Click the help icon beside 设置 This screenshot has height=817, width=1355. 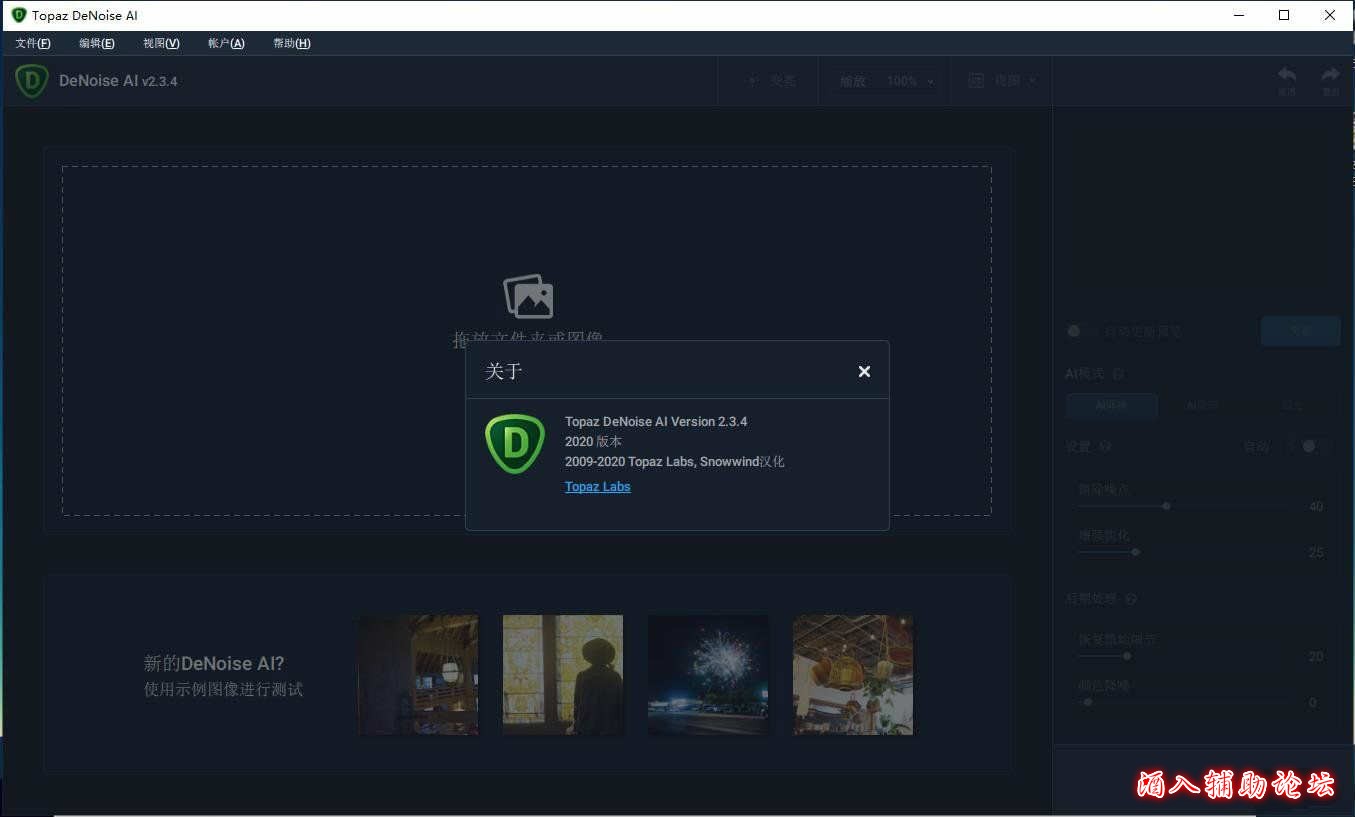[1105, 447]
